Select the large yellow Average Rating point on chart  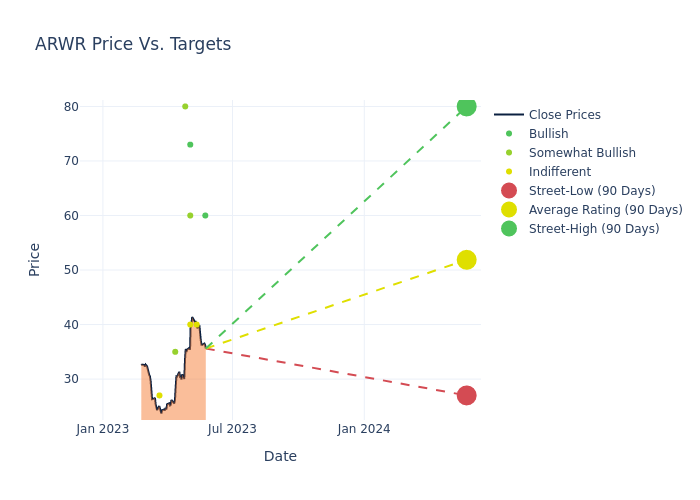466,260
